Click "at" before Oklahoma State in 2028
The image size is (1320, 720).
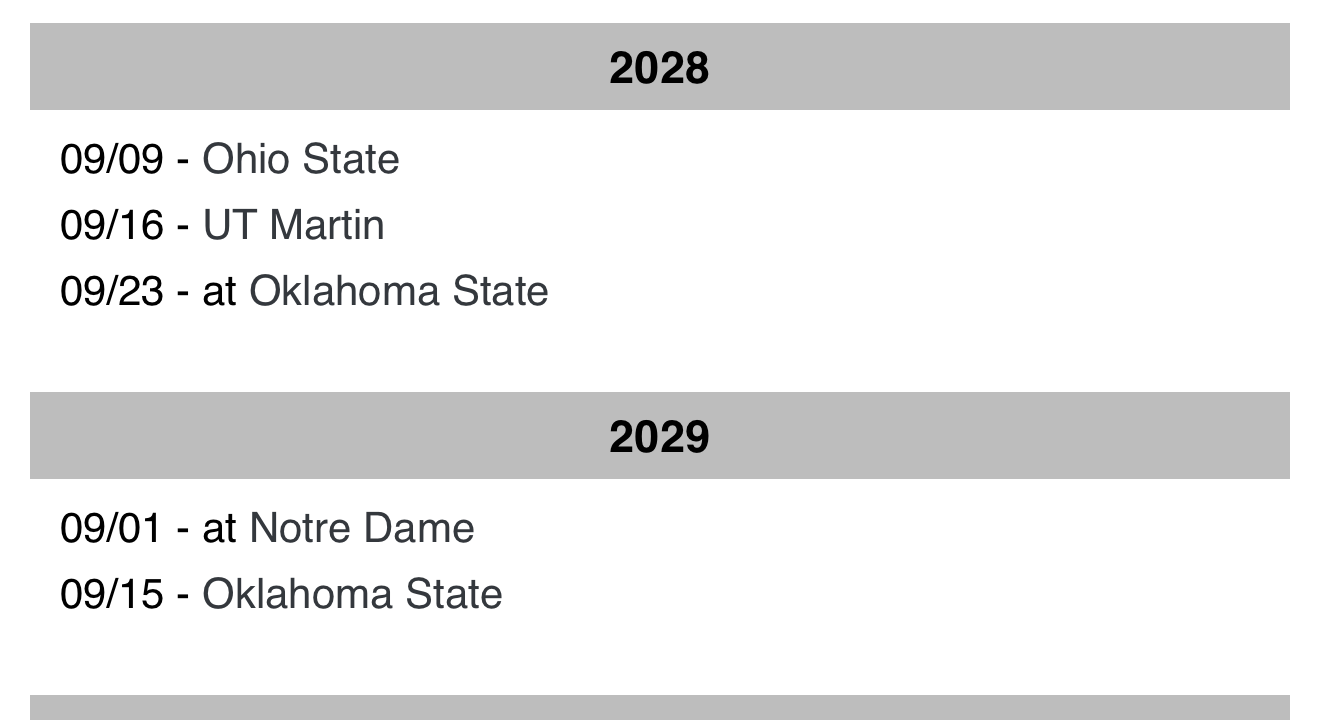[x=219, y=292]
